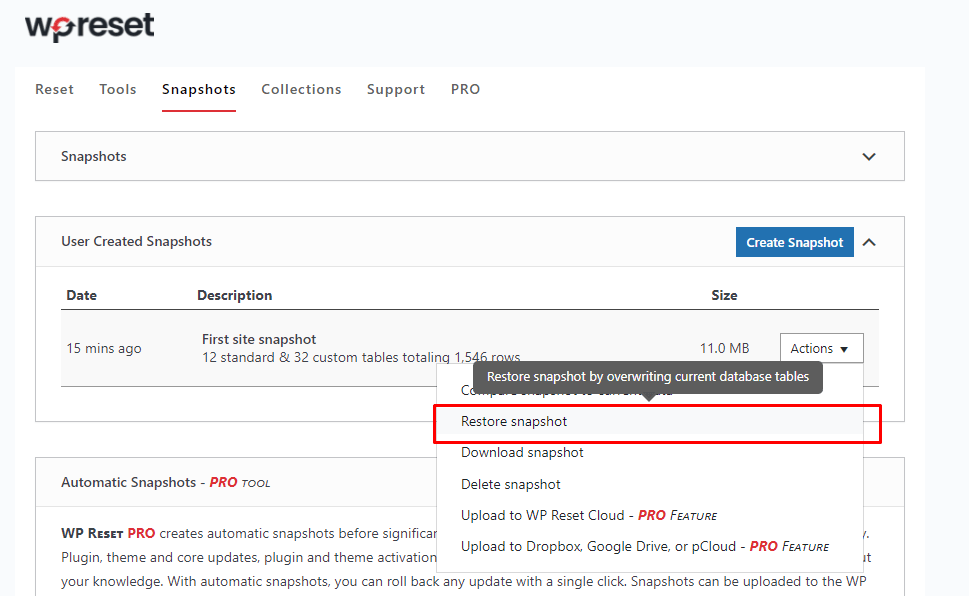969x596 pixels.
Task: Open the PRO tab
Action: click(x=465, y=89)
